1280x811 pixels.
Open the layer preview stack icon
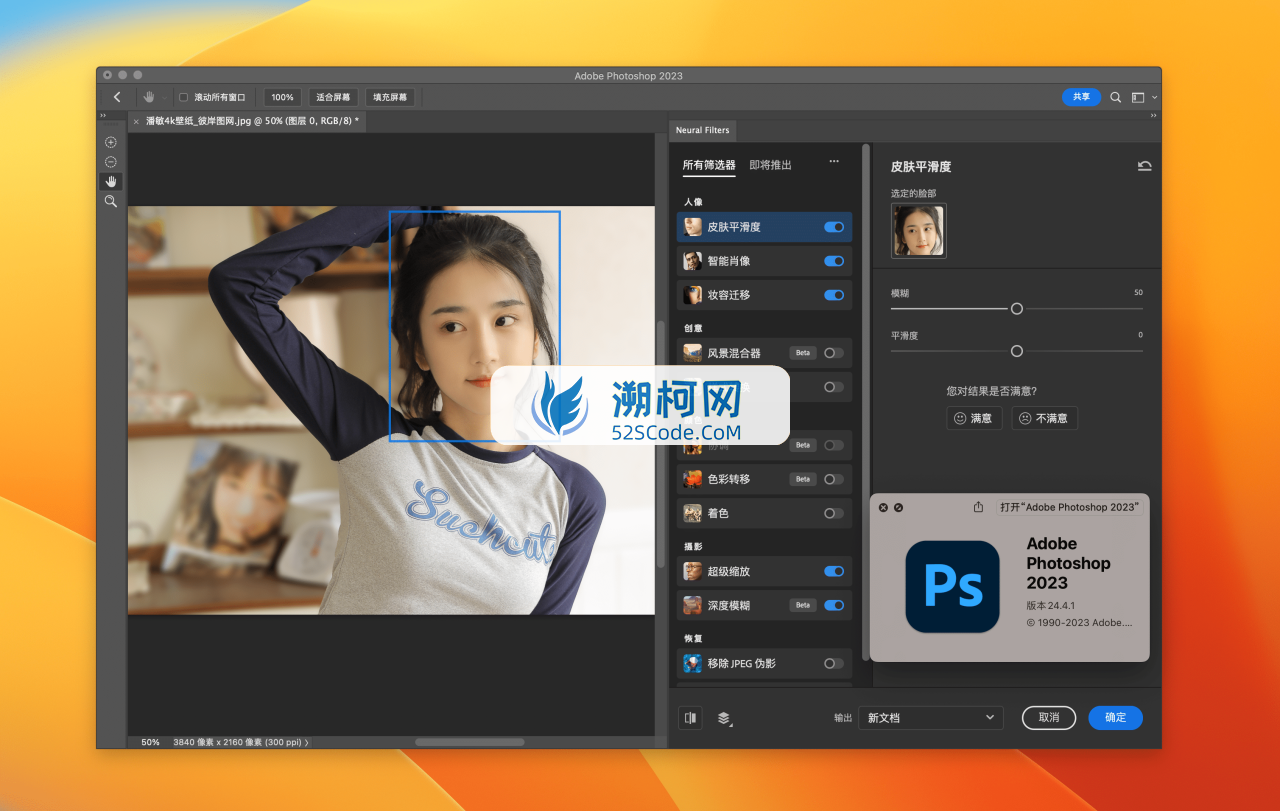(x=724, y=718)
